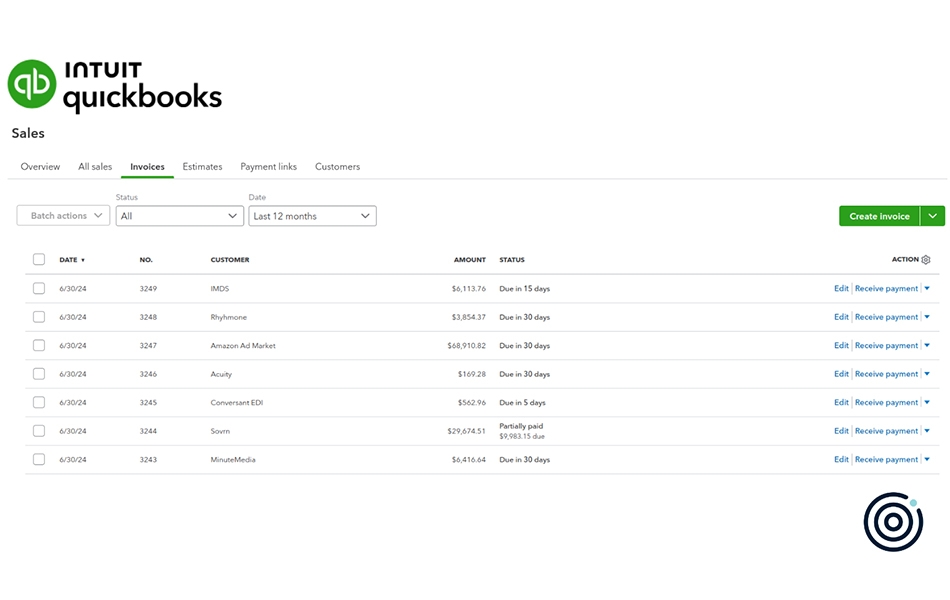Receive payment for MinuteMedia invoice

tap(886, 459)
